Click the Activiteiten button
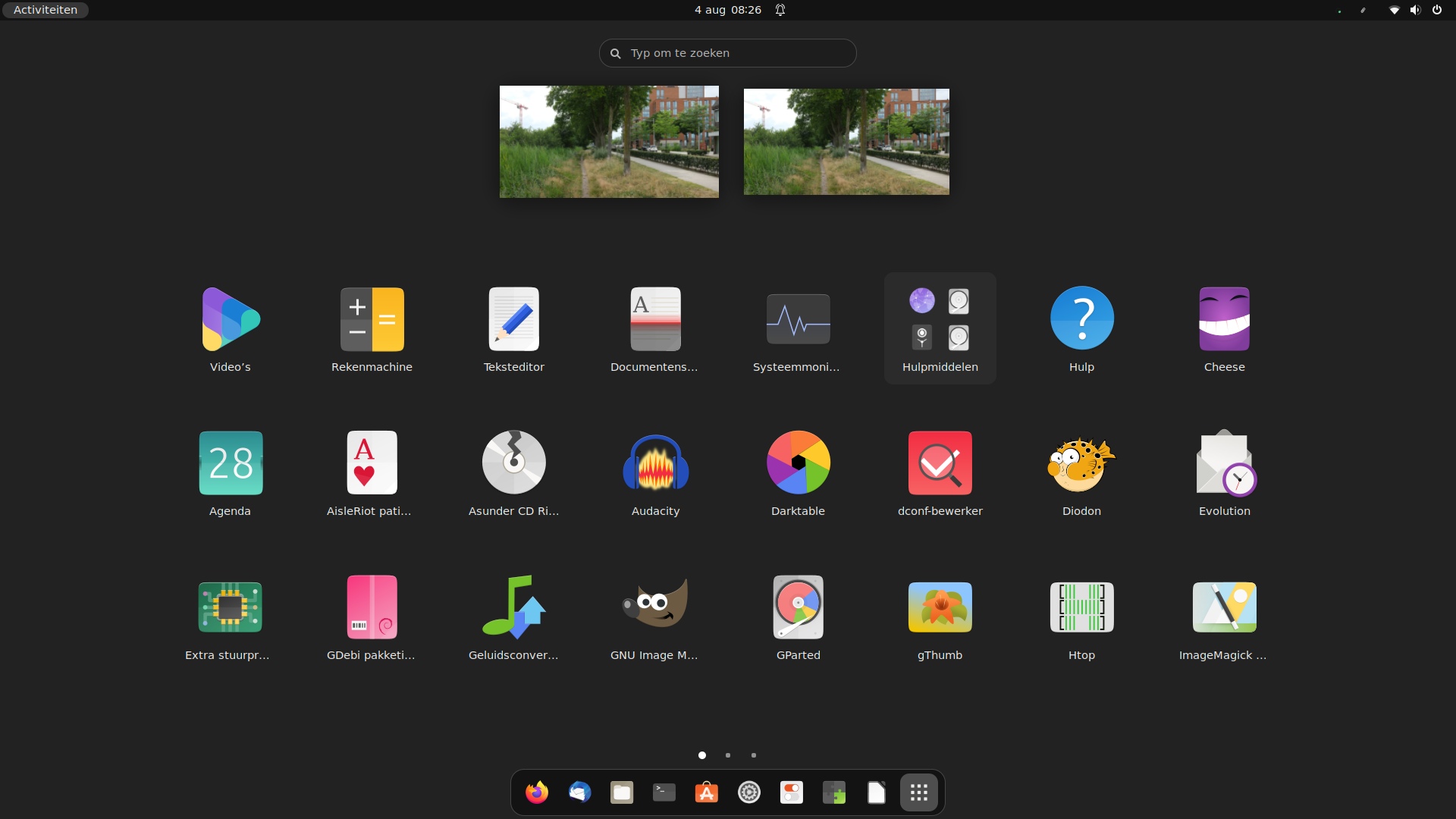Screen dimensions: 1456x819 [x=45, y=10]
